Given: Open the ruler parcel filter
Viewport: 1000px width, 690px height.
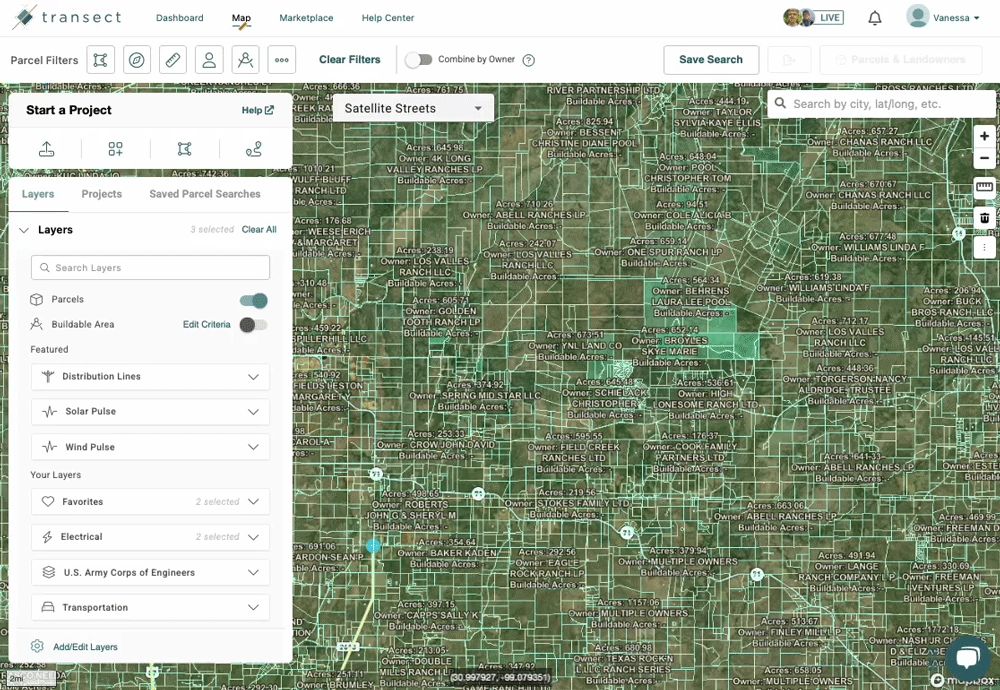Looking at the screenshot, I should pyautogui.click(x=173, y=60).
